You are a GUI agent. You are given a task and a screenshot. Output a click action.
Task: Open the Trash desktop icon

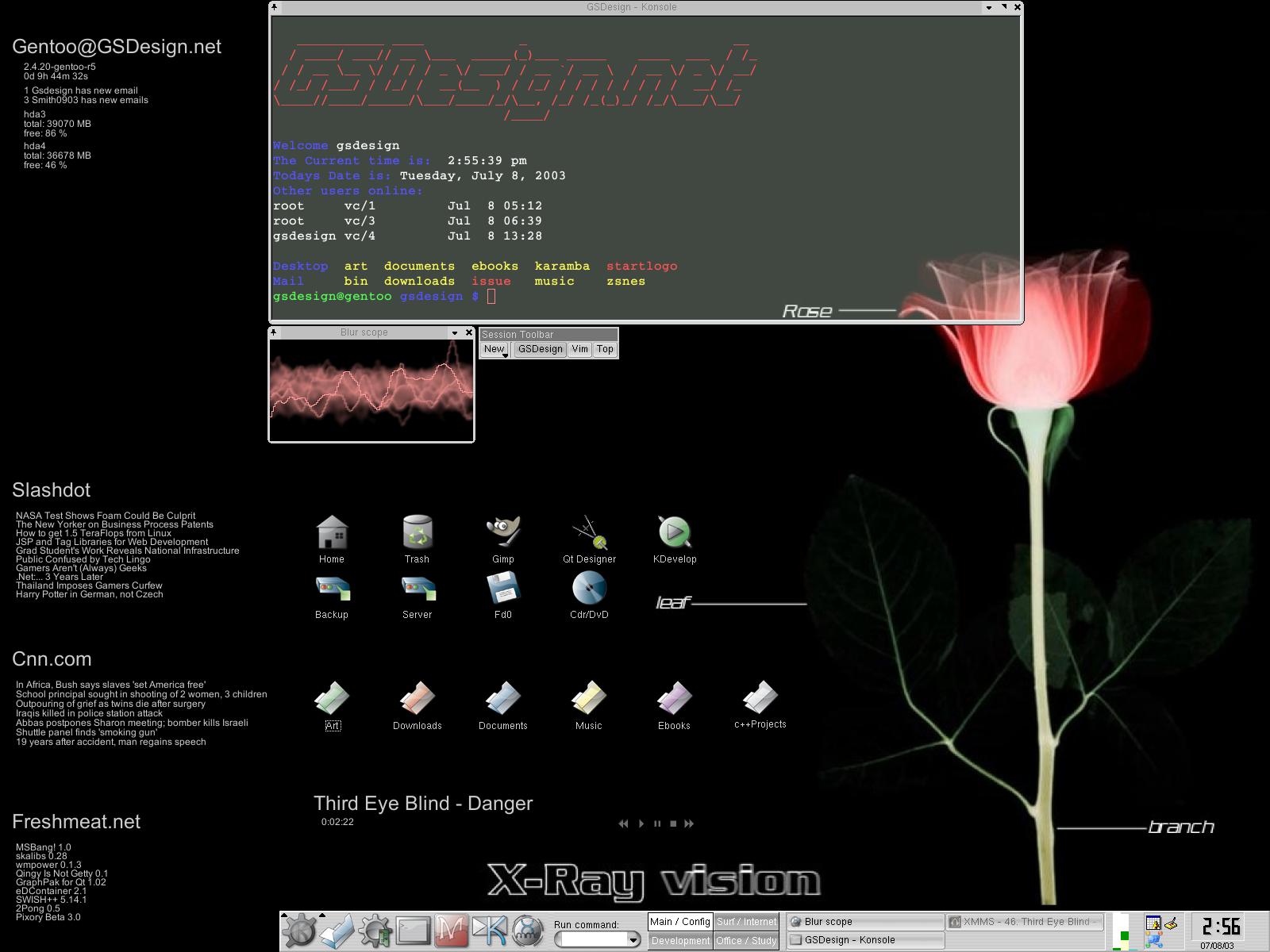pyautogui.click(x=417, y=539)
